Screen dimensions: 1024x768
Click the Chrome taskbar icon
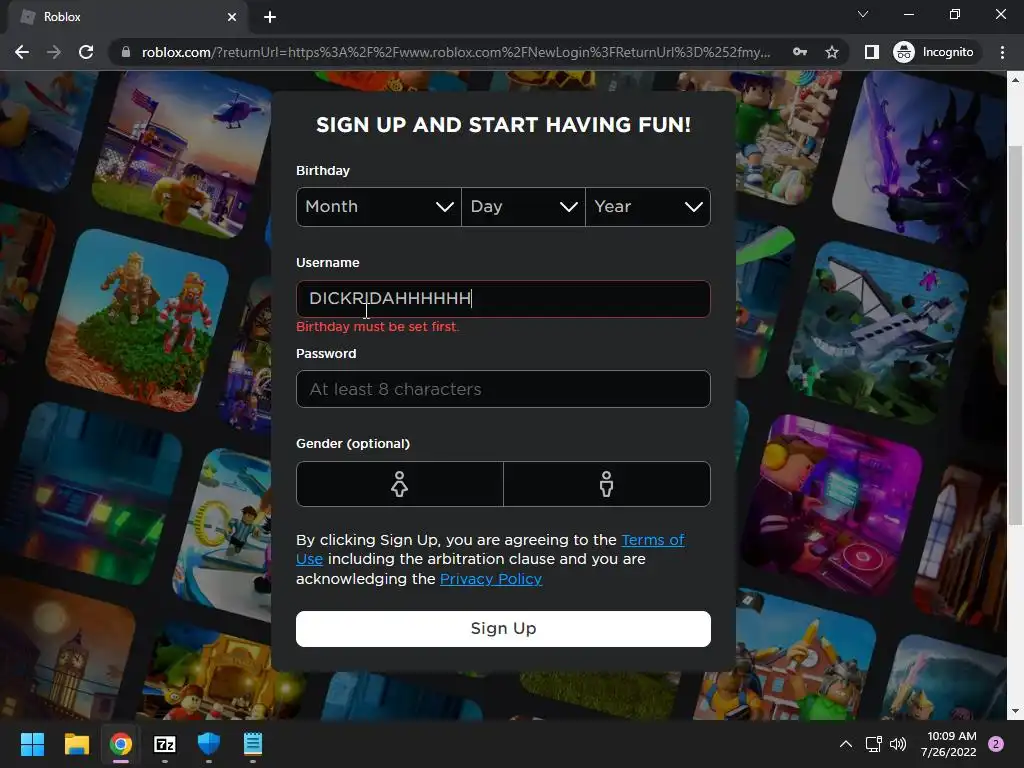pos(121,744)
